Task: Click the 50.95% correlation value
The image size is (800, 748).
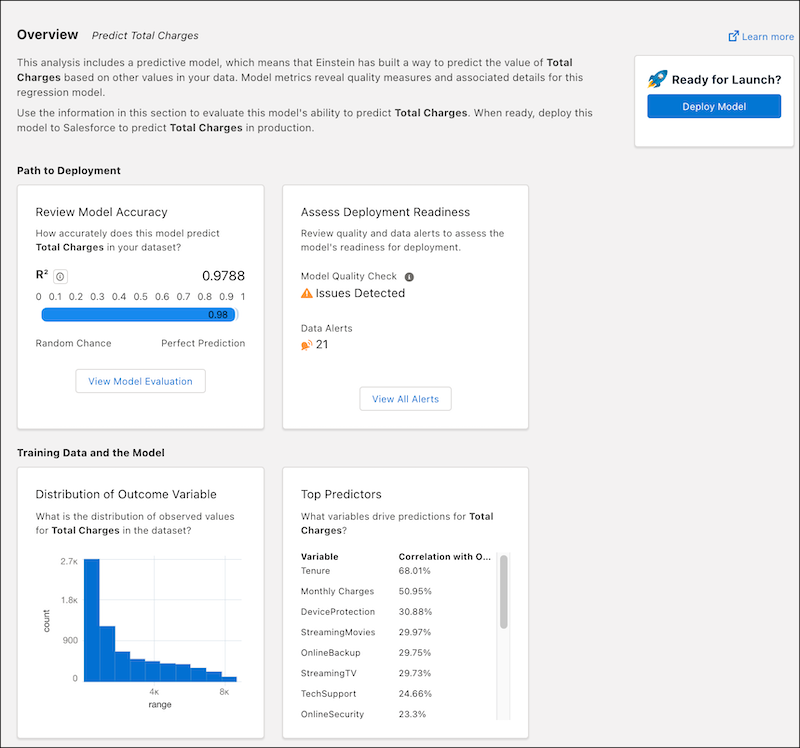Action: [x=415, y=591]
